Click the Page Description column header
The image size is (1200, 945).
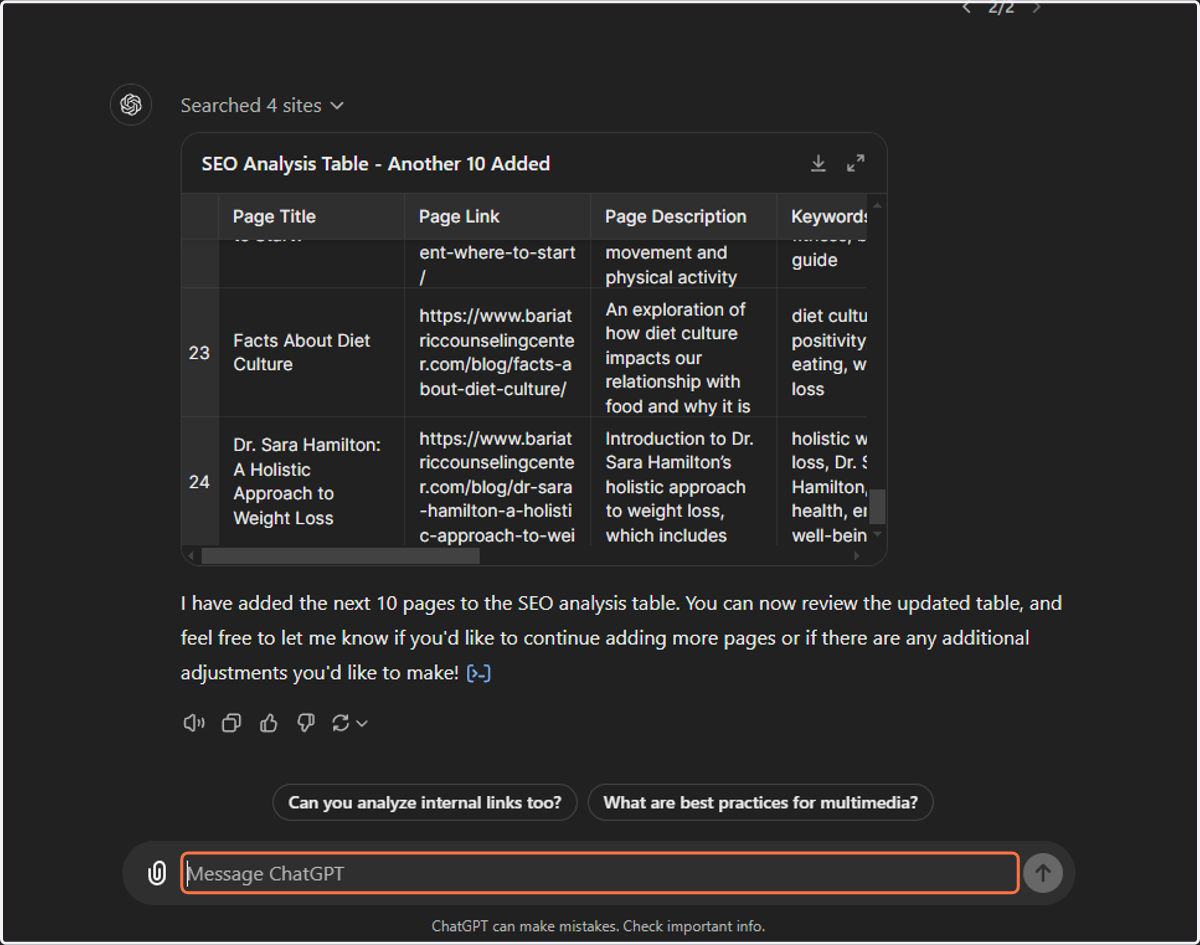coord(683,217)
